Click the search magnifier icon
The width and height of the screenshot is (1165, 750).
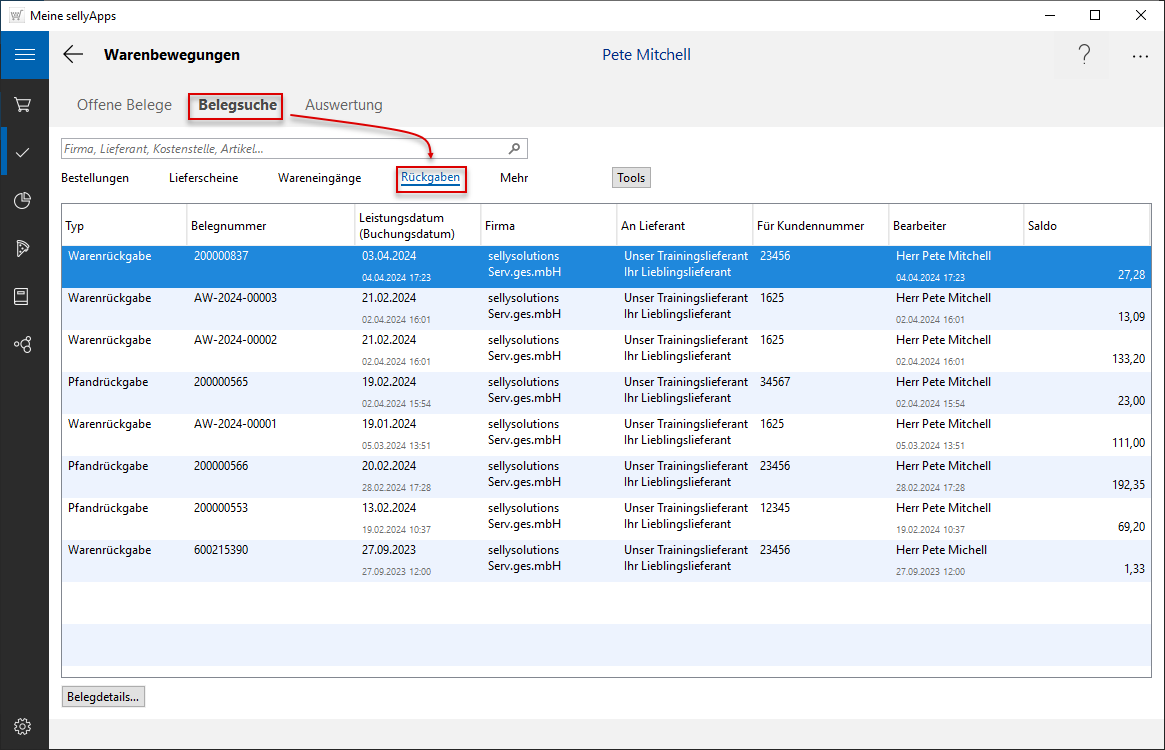pyautogui.click(x=515, y=149)
